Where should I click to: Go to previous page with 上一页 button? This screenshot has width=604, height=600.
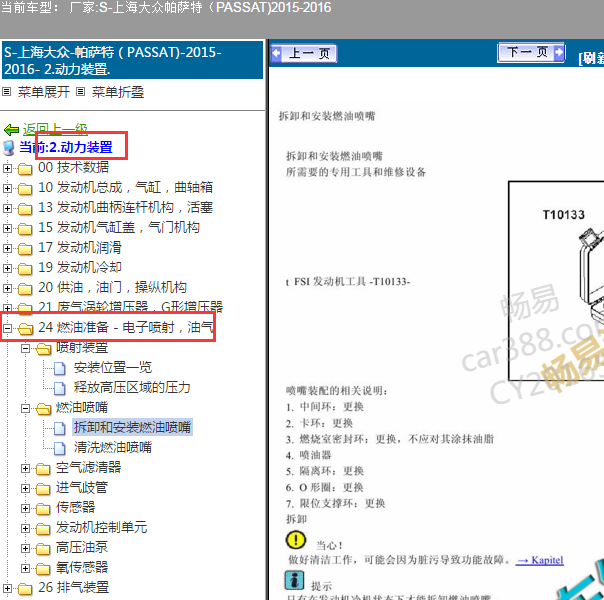tap(304, 53)
